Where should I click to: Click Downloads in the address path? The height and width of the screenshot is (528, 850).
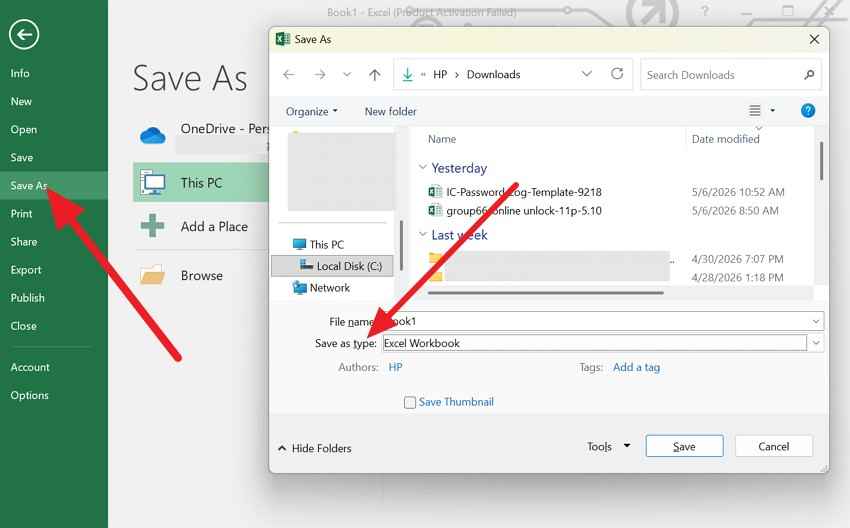coord(493,74)
